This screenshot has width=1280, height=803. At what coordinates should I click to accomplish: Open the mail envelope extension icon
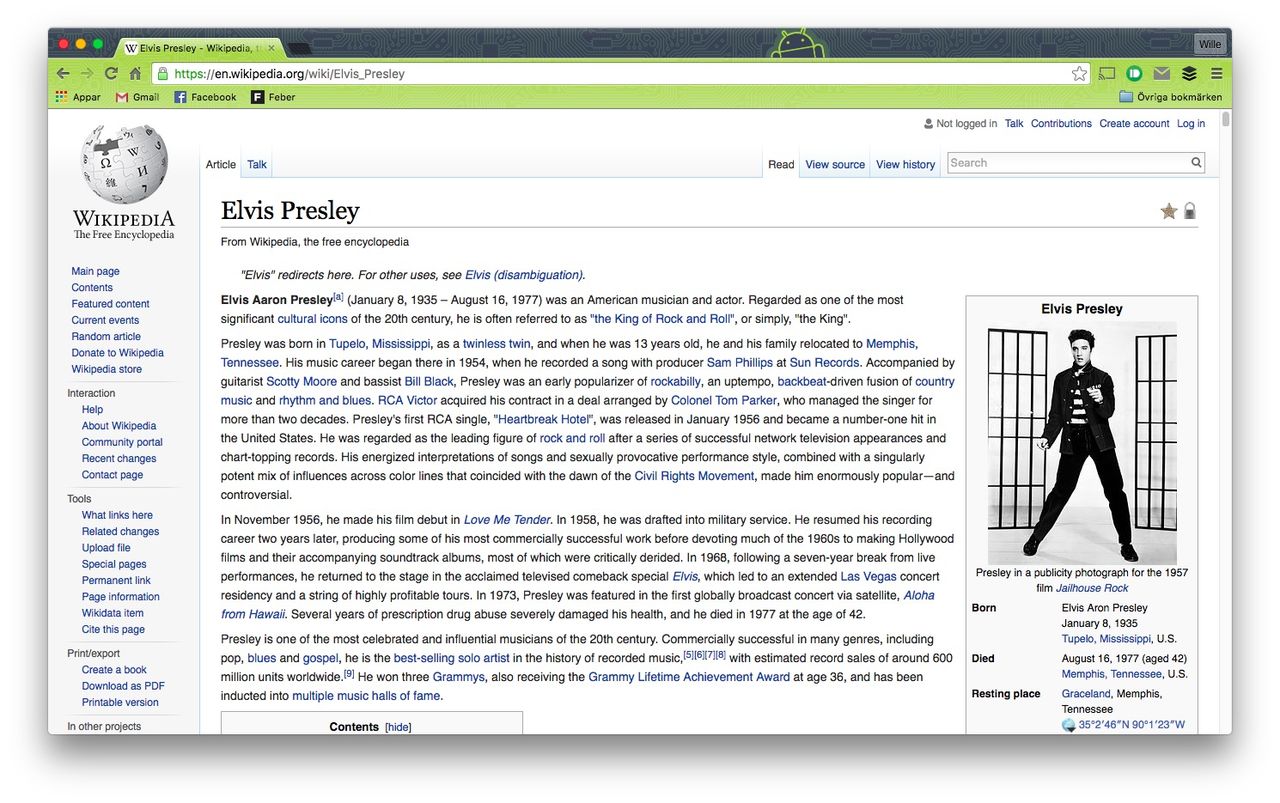tap(1161, 73)
